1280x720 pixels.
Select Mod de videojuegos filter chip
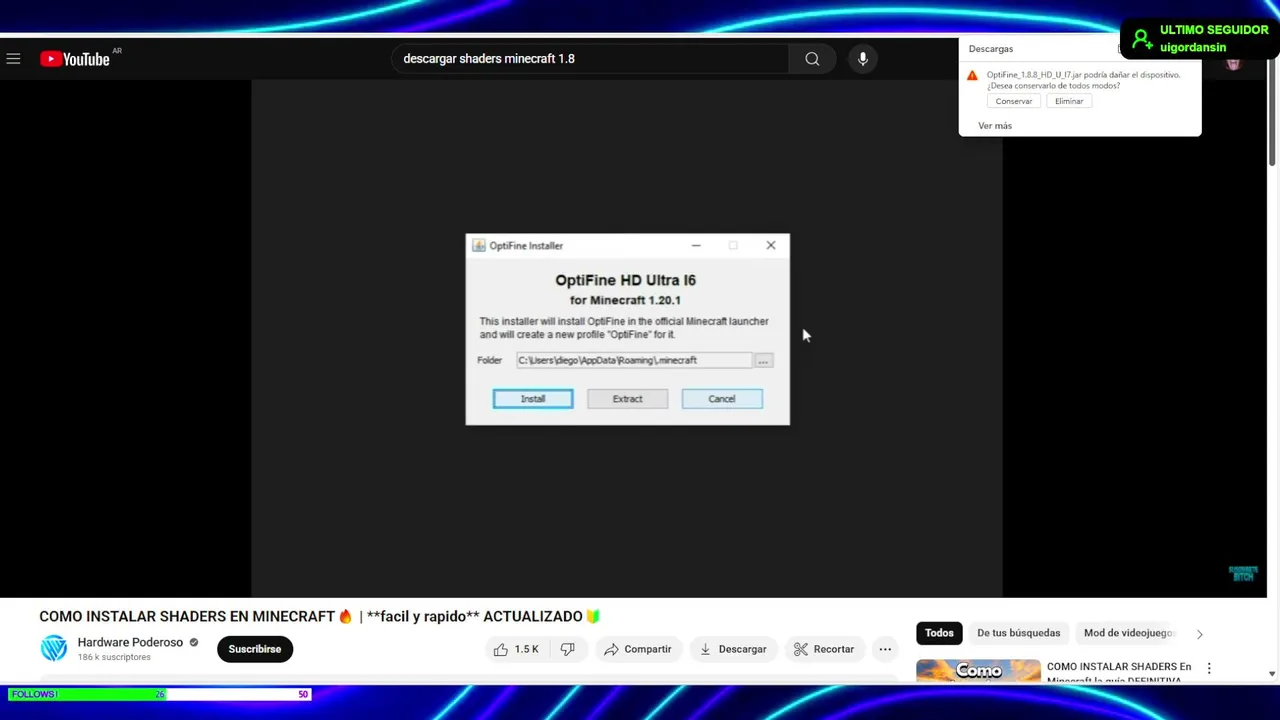[x=1128, y=633]
